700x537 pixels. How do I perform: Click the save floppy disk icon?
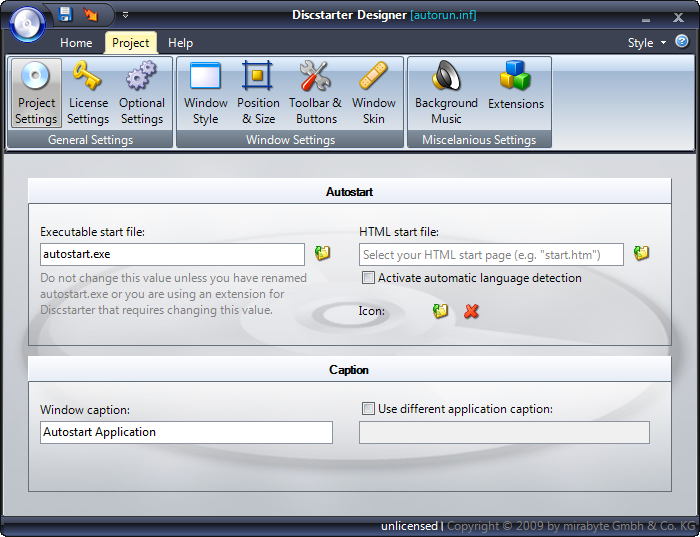pos(65,15)
